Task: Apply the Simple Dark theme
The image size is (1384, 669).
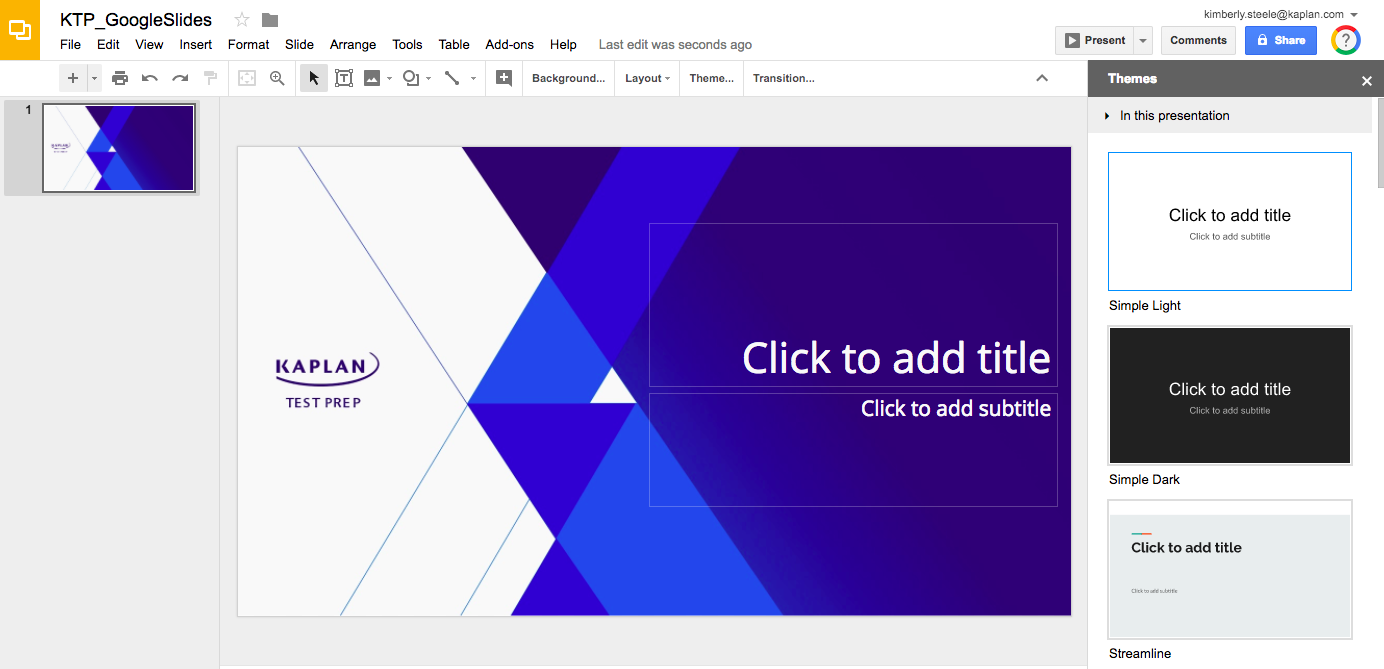Action: coord(1230,395)
